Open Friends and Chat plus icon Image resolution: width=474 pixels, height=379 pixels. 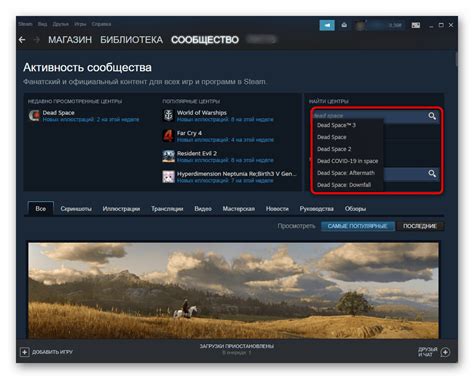[445, 352]
